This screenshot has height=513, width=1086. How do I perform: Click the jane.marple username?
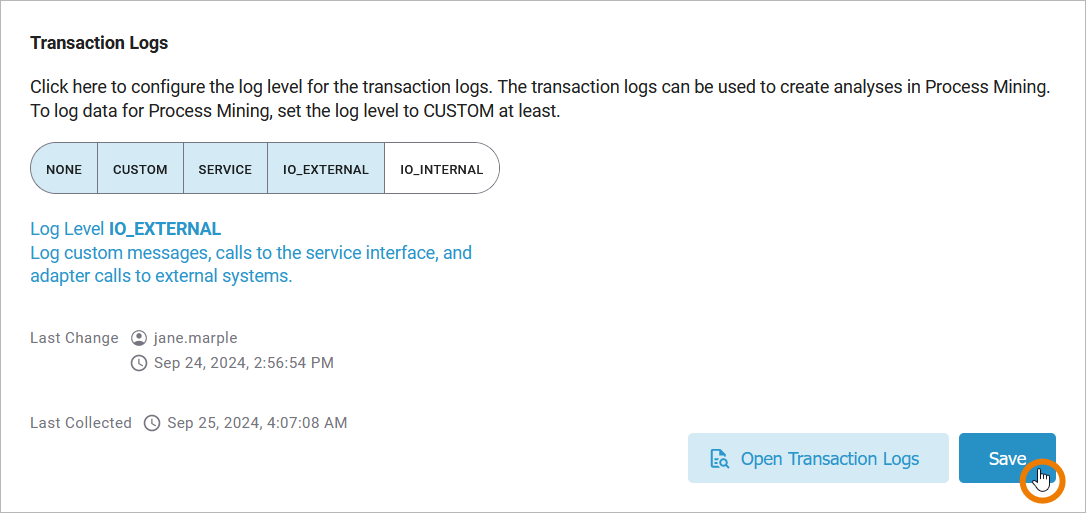[x=196, y=338]
